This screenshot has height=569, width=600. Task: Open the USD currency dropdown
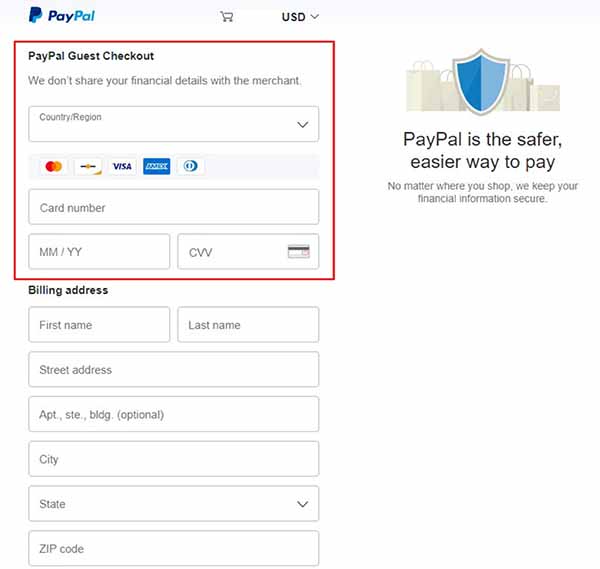click(x=300, y=17)
